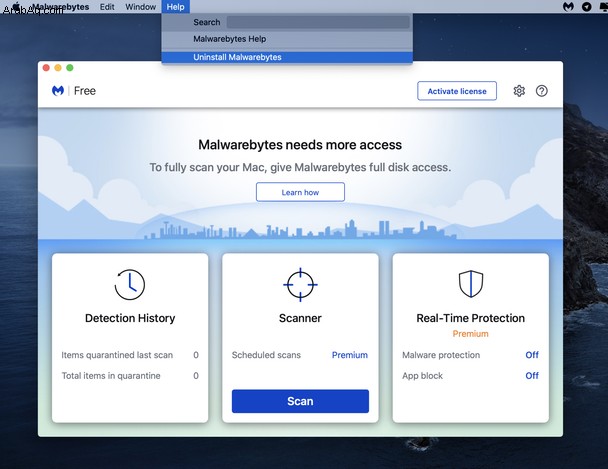Minimize the window with yellow button
Viewport: 608px width, 469px height.
[58, 68]
